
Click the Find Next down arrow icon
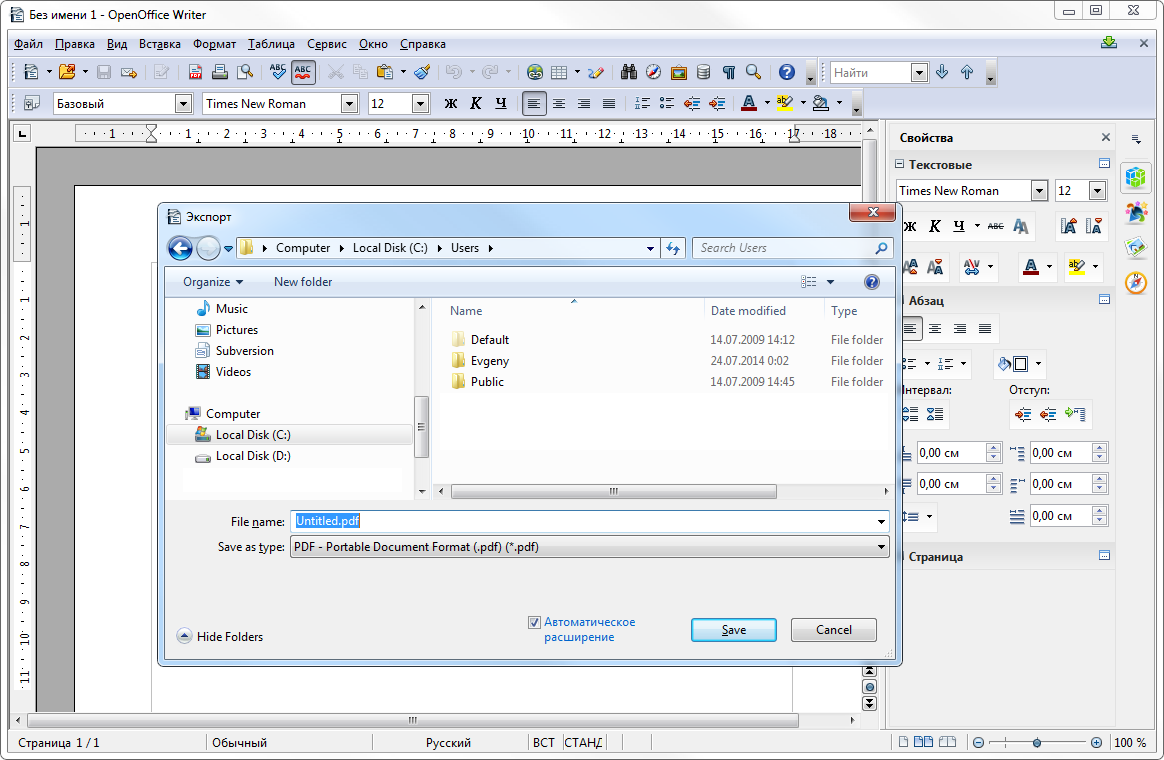(941, 72)
